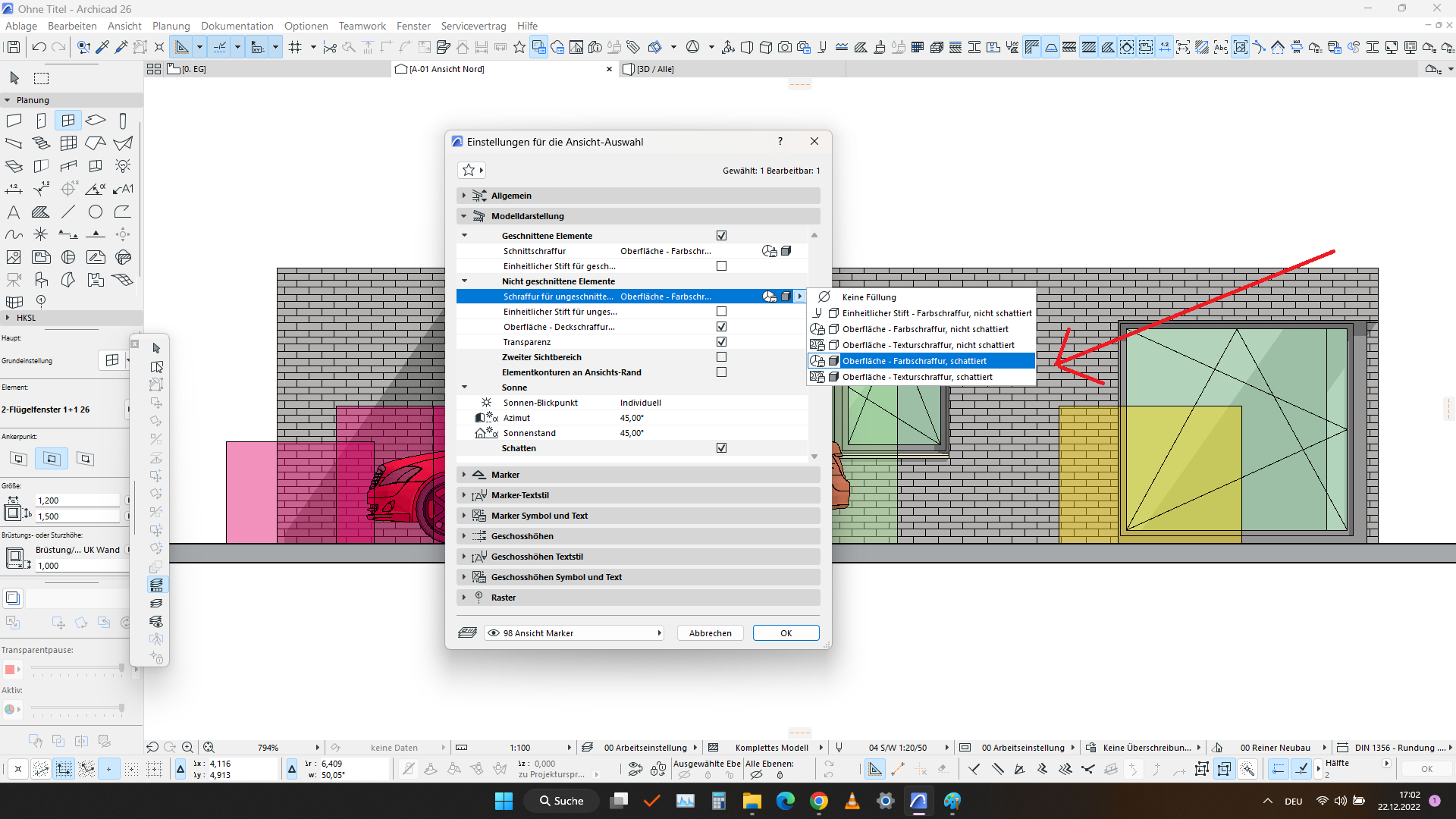
Task: Open Archicad from Windows taskbar
Action: [918, 801]
